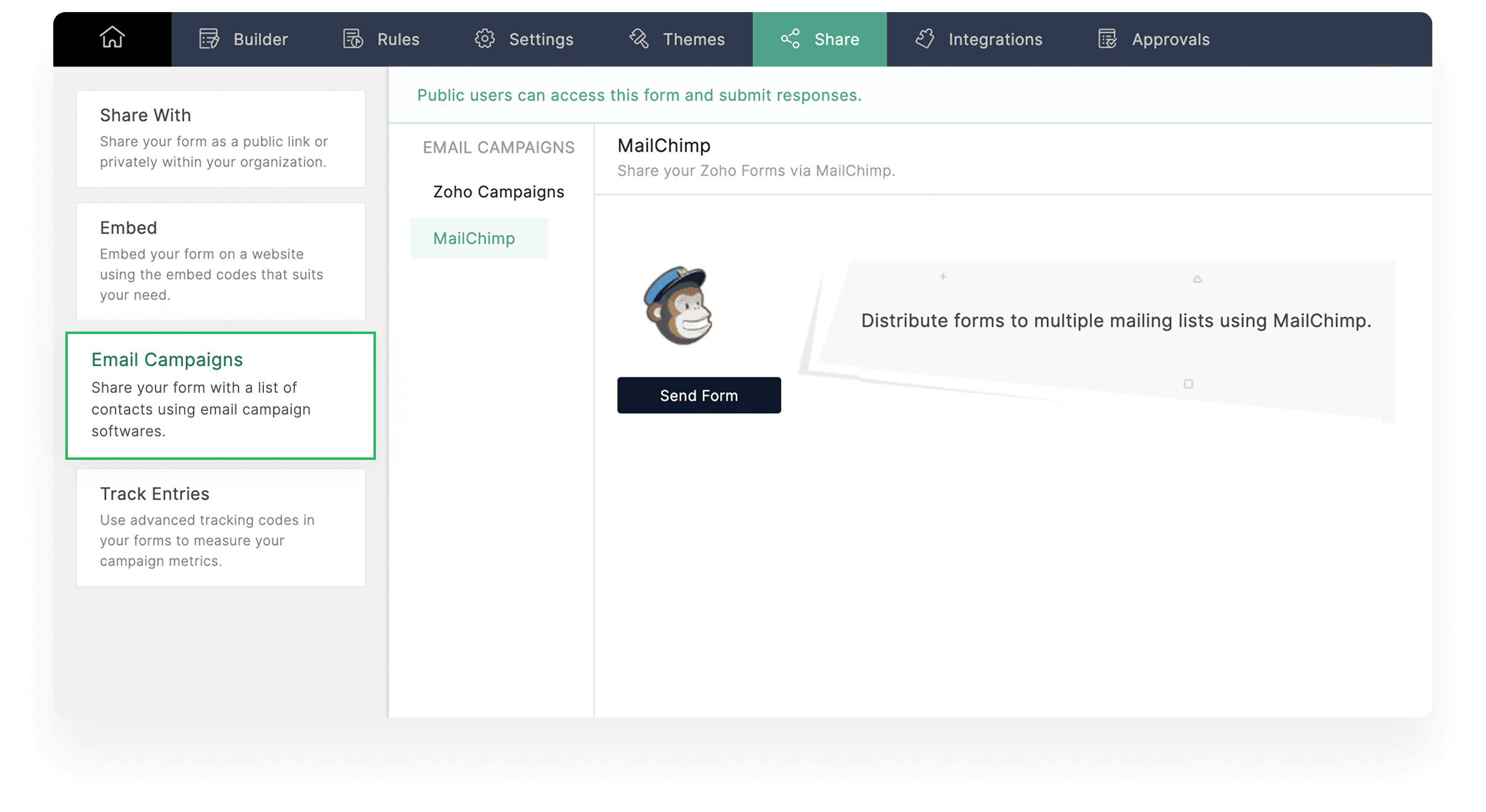Click the MailChimp monkey logo
Screen dimensions: 1486x812
coord(678,306)
